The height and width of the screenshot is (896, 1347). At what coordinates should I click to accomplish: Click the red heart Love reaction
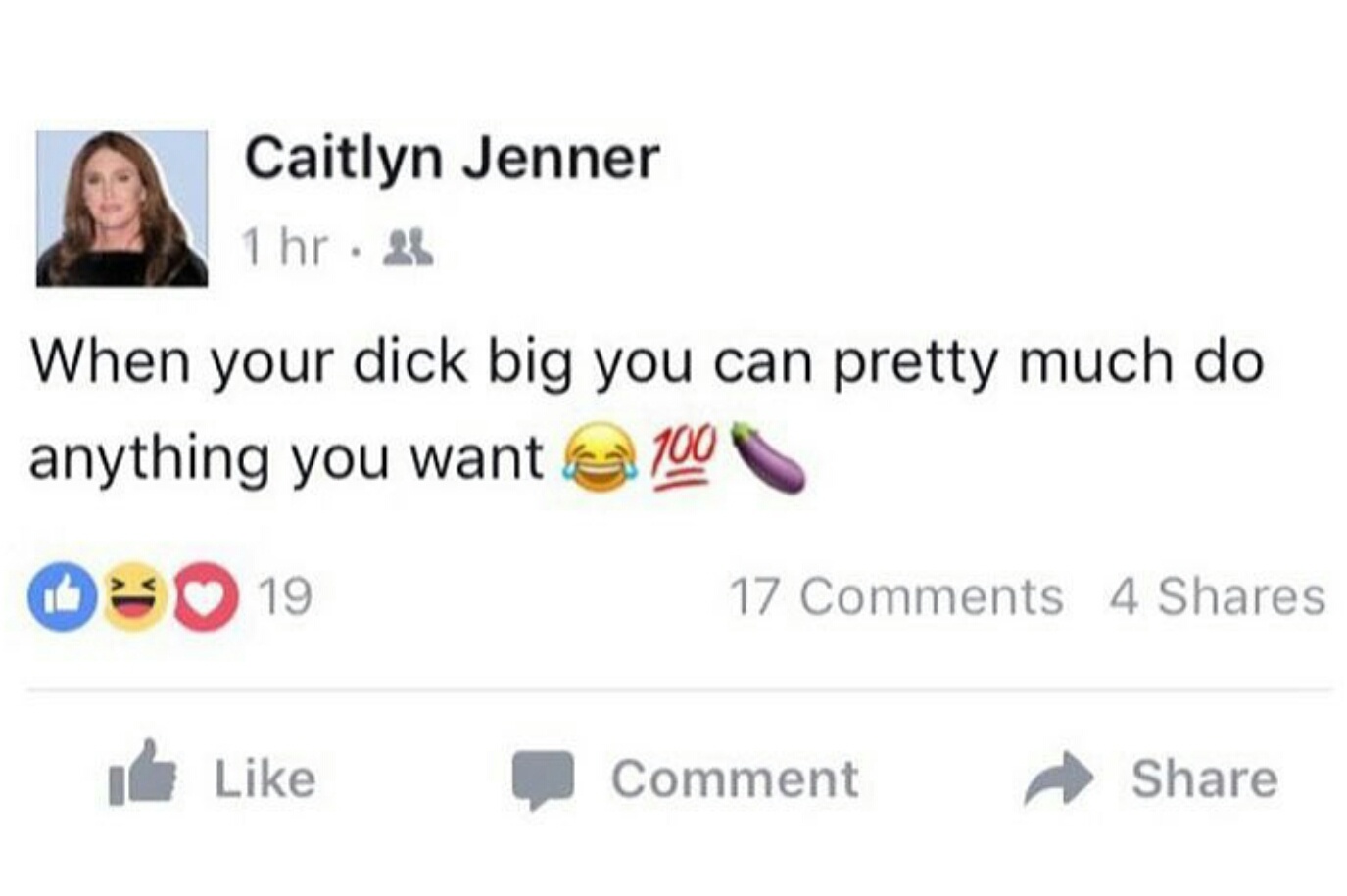206,596
